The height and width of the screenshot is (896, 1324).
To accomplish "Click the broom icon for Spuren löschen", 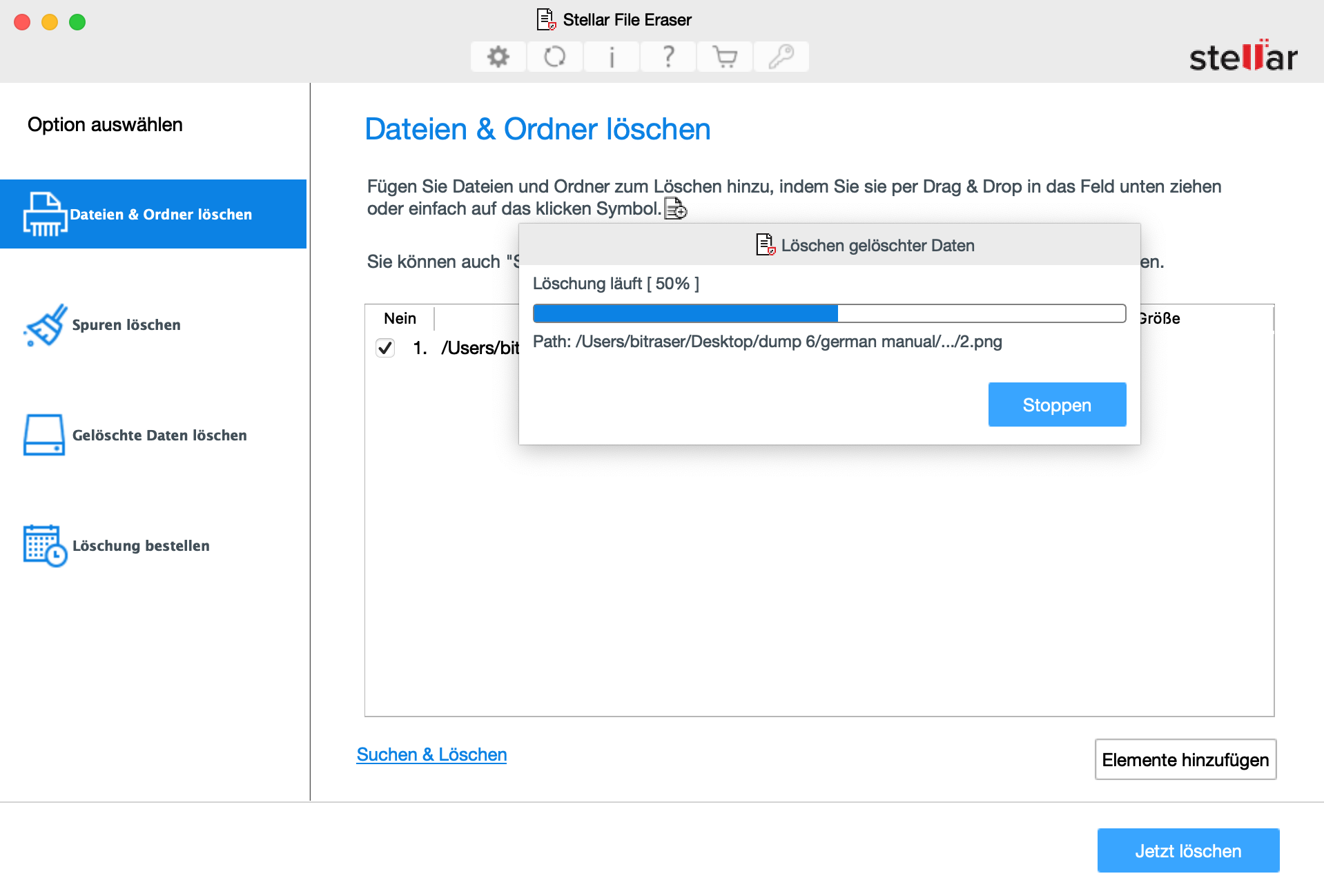I will pos(45,324).
